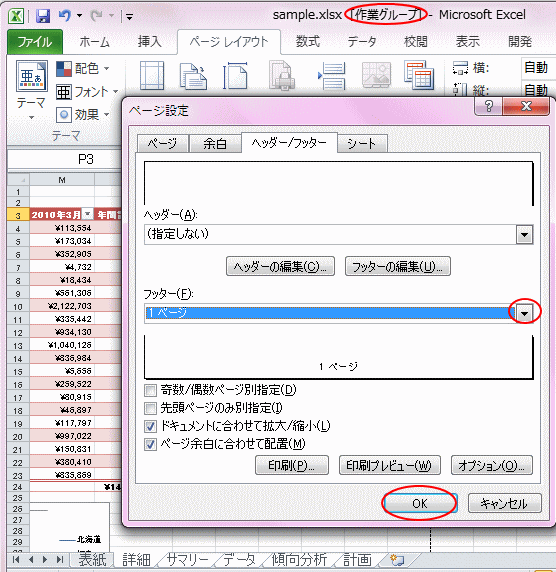Open the データ ribbon tab

click(362, 42)
